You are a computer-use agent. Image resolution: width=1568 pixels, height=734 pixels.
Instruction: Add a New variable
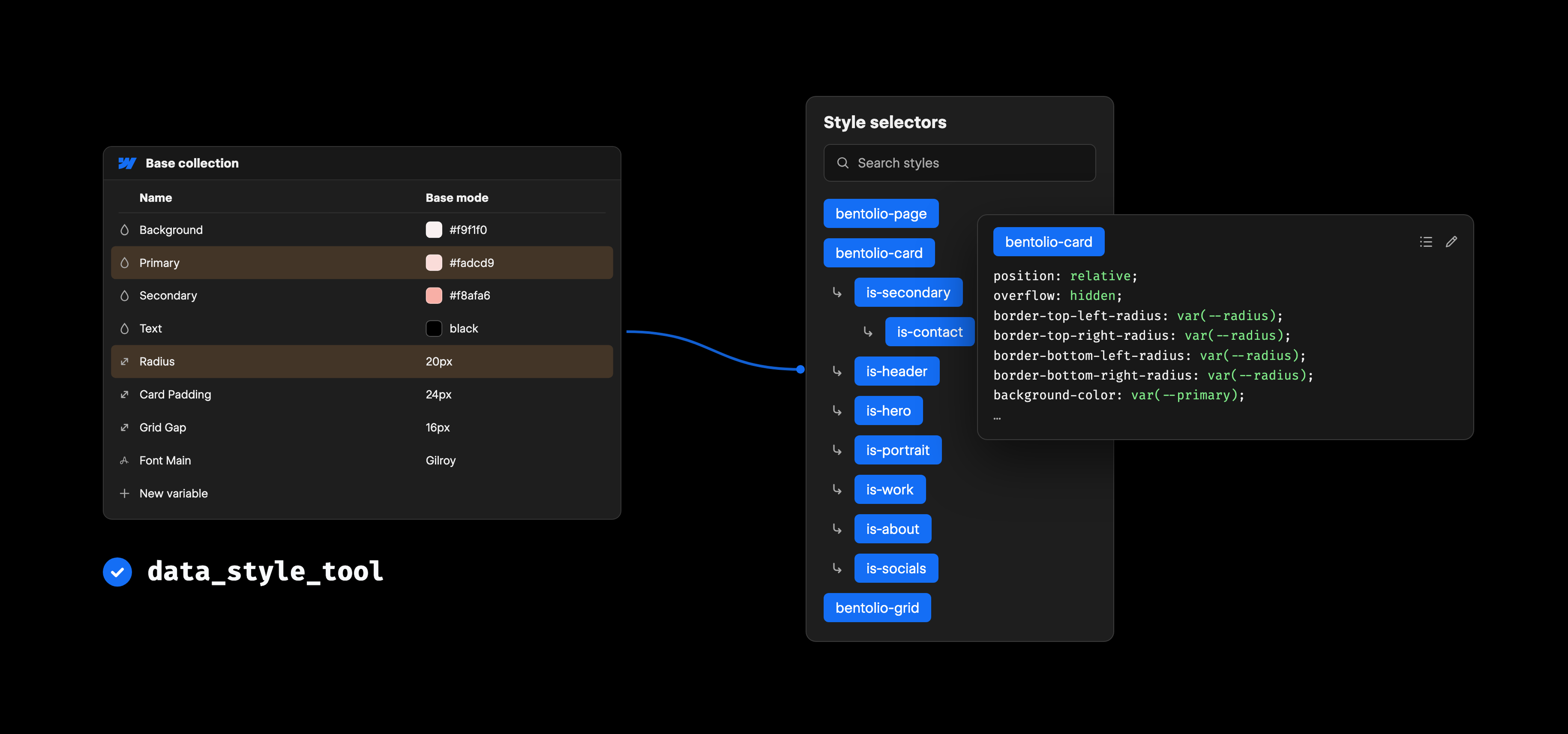[174, 494]
